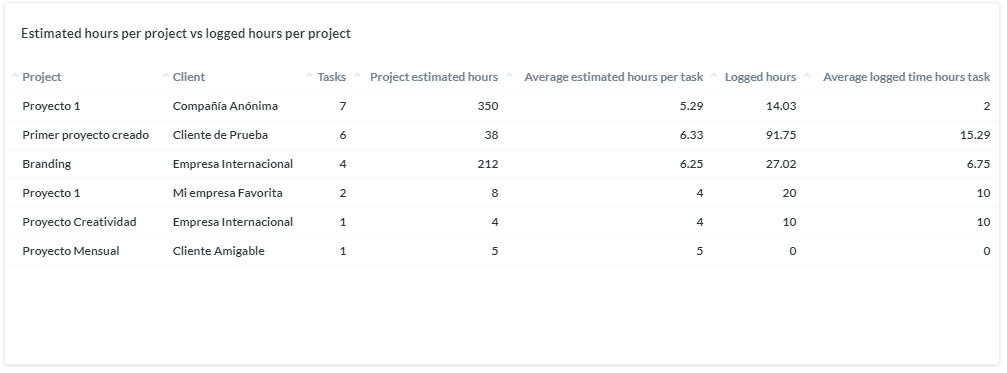
Task: Click the estimated hours value 212
Action: point(488,164)
